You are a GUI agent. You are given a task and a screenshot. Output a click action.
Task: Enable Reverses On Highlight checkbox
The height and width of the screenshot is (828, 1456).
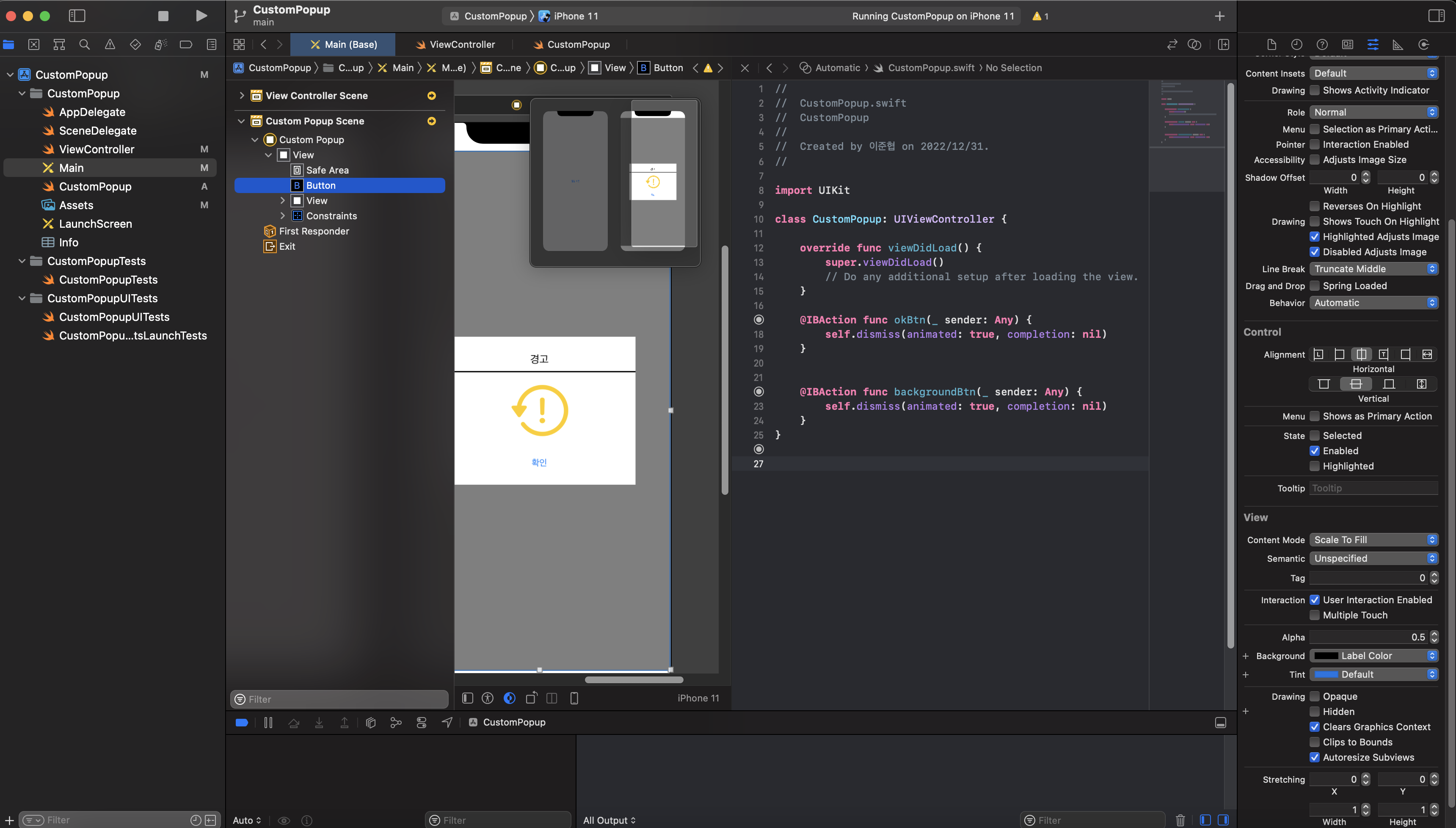point(1315,206)
